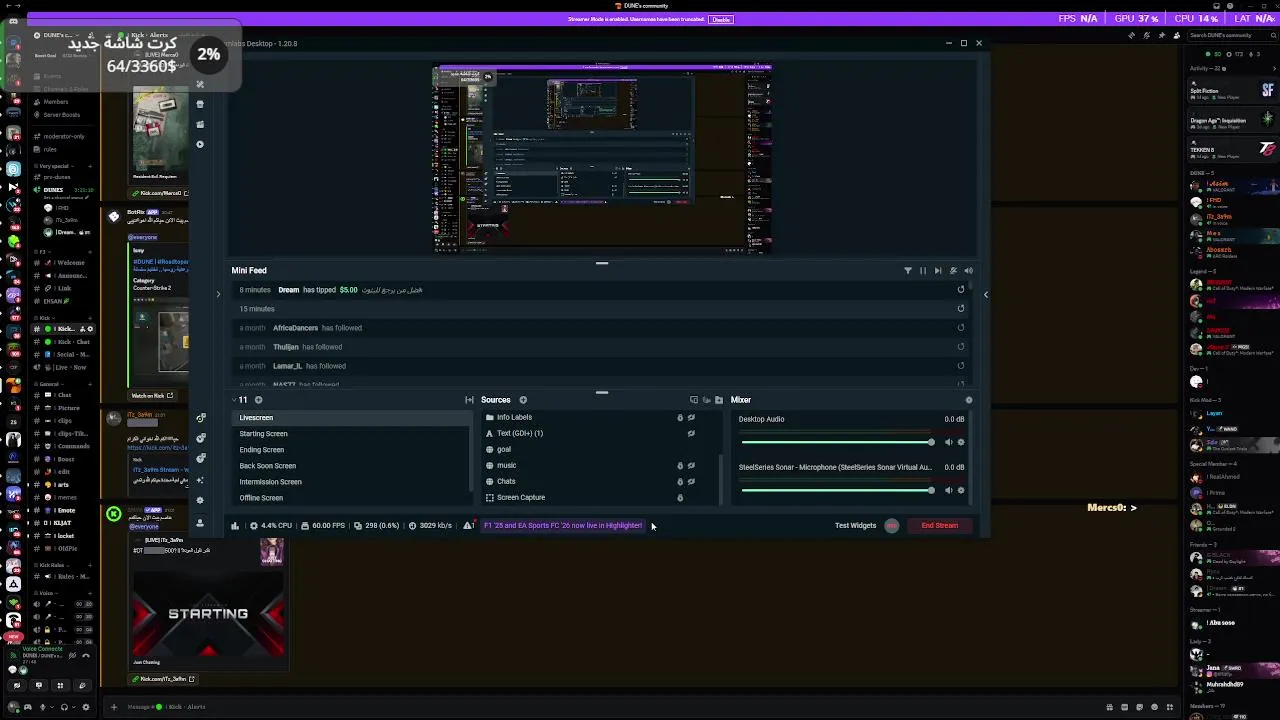This screenshot has height=720, width=1280.
Task: Click the warning notification icon in status bar
Action: [x=468, y=525]
